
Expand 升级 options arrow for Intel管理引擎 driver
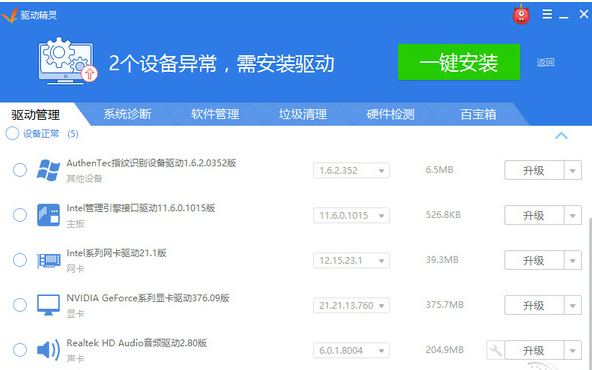[x=573, y=215]
